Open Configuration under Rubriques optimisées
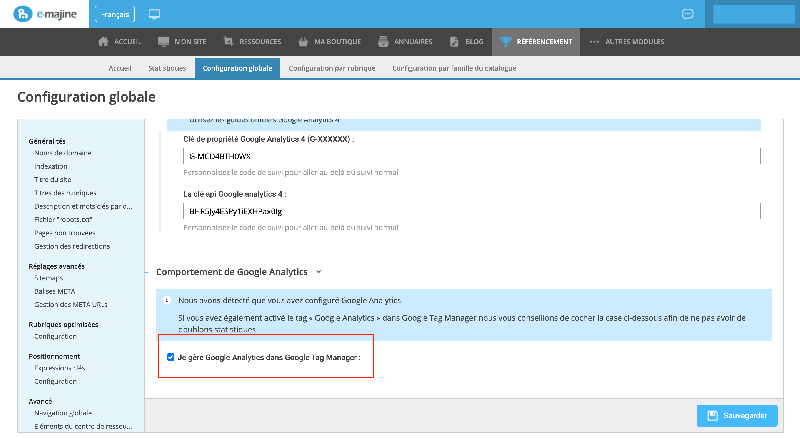800x438 pixels. point(55,336)
